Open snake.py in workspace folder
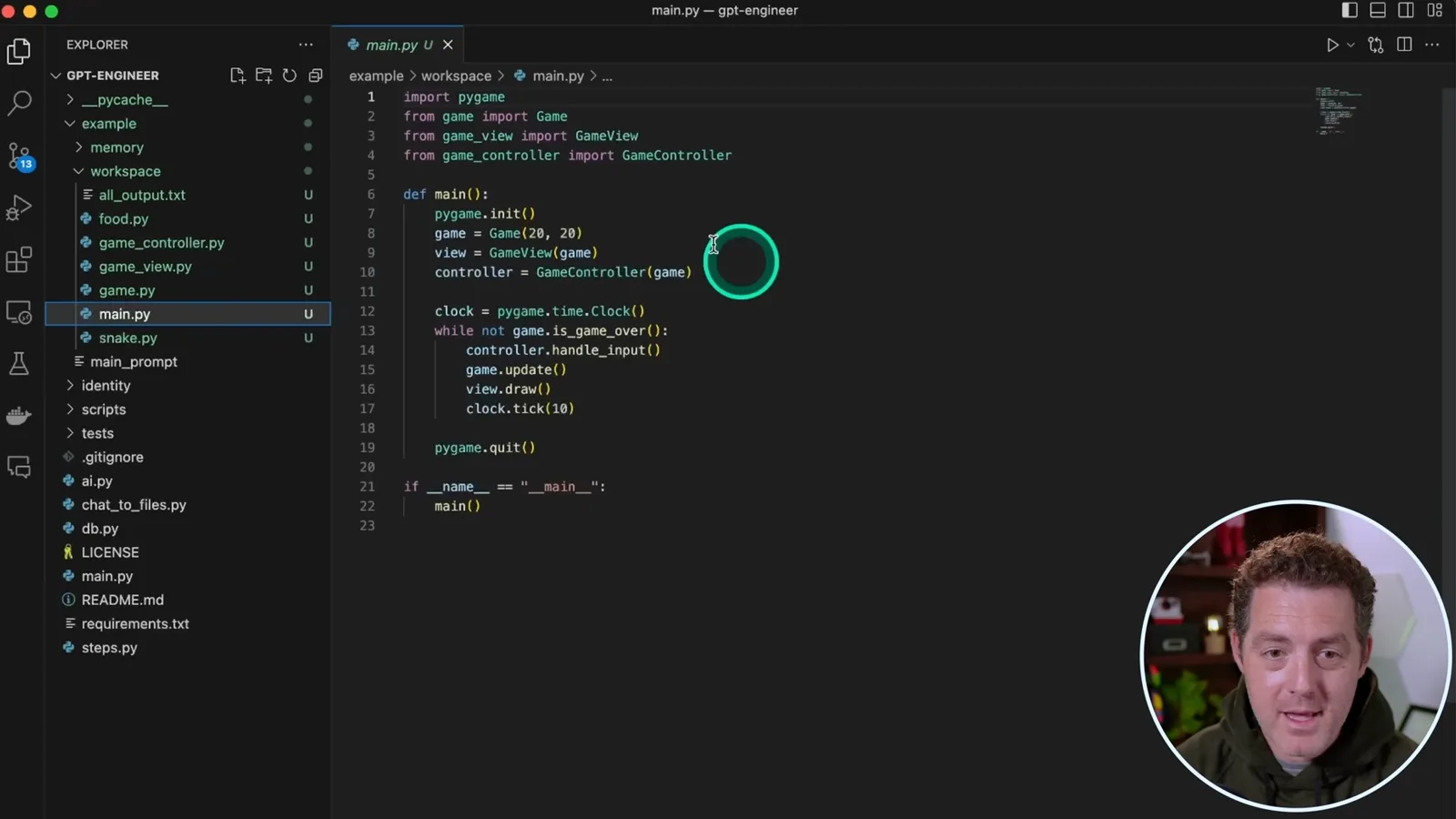This screenshot has width=1456, height=819. click(187, 338)
